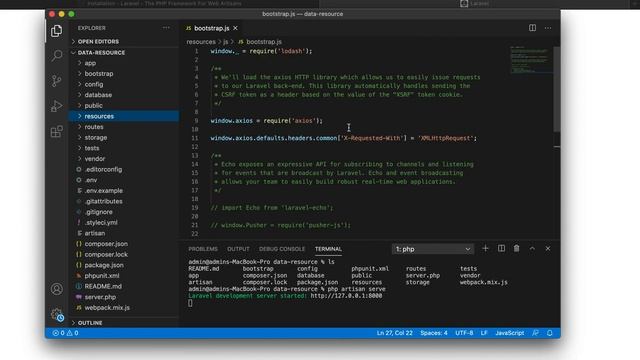This screenshot has height=360, width=640.
Task: Click the editor vertical scrollbar
Action: pyautogui.click(x=557, y=89)
